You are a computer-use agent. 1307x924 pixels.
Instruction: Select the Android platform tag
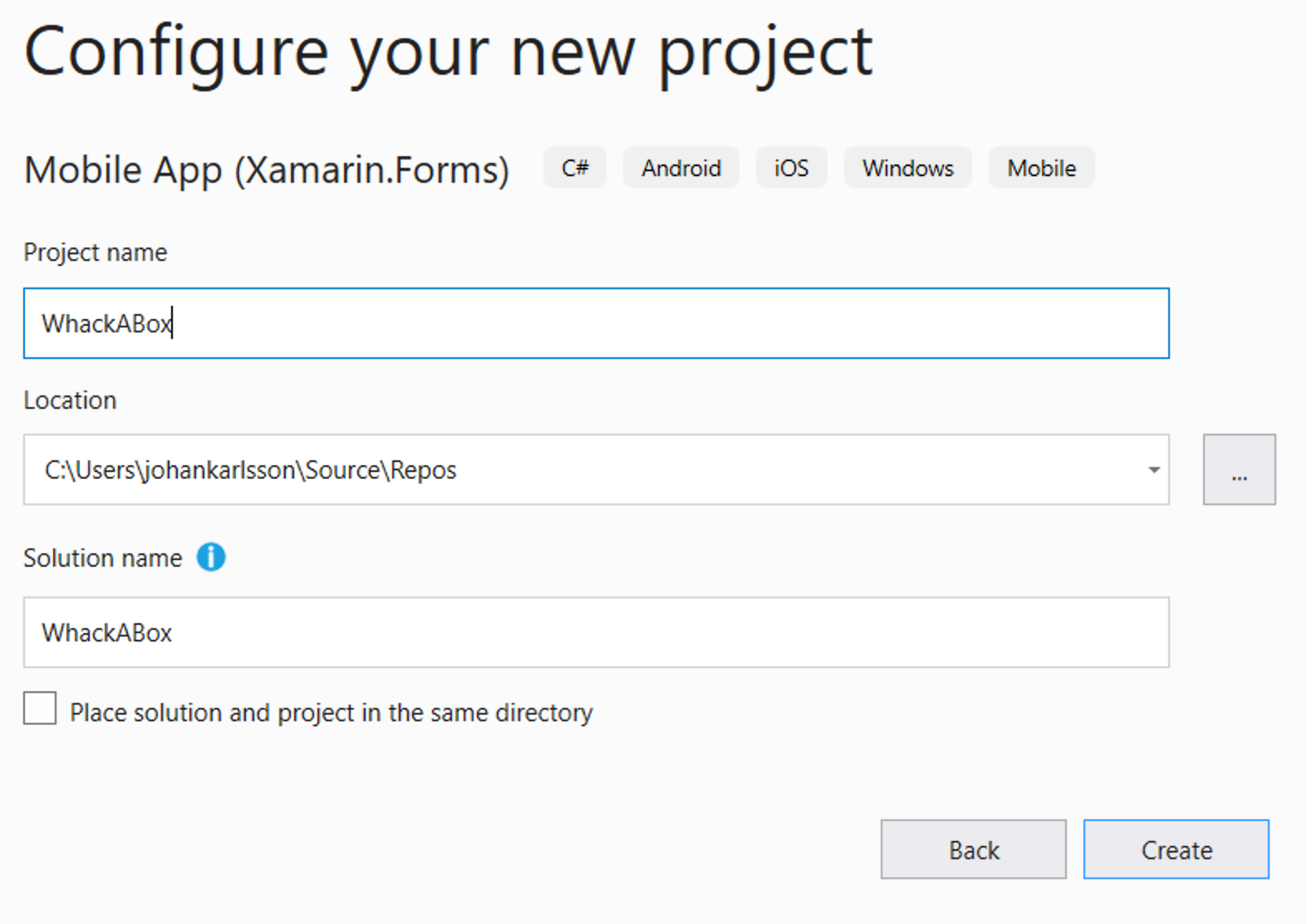pos(681,168)
